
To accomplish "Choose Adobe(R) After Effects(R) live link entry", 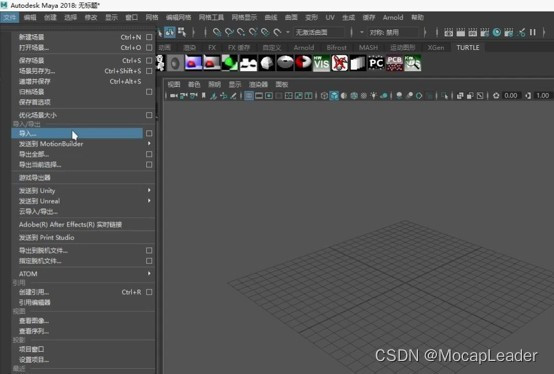I will tap(83, 225).
